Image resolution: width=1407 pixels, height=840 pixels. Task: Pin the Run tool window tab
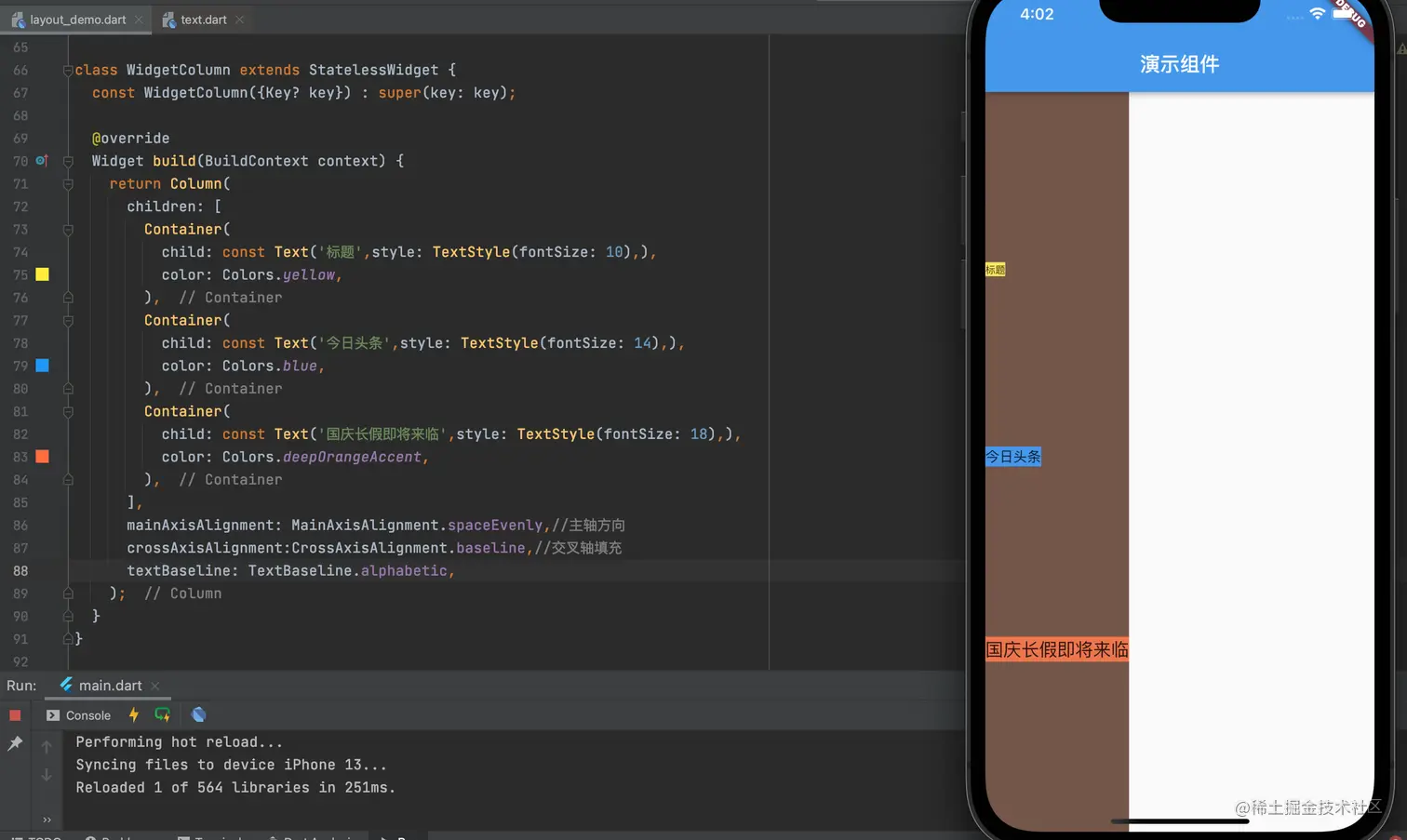15,743
